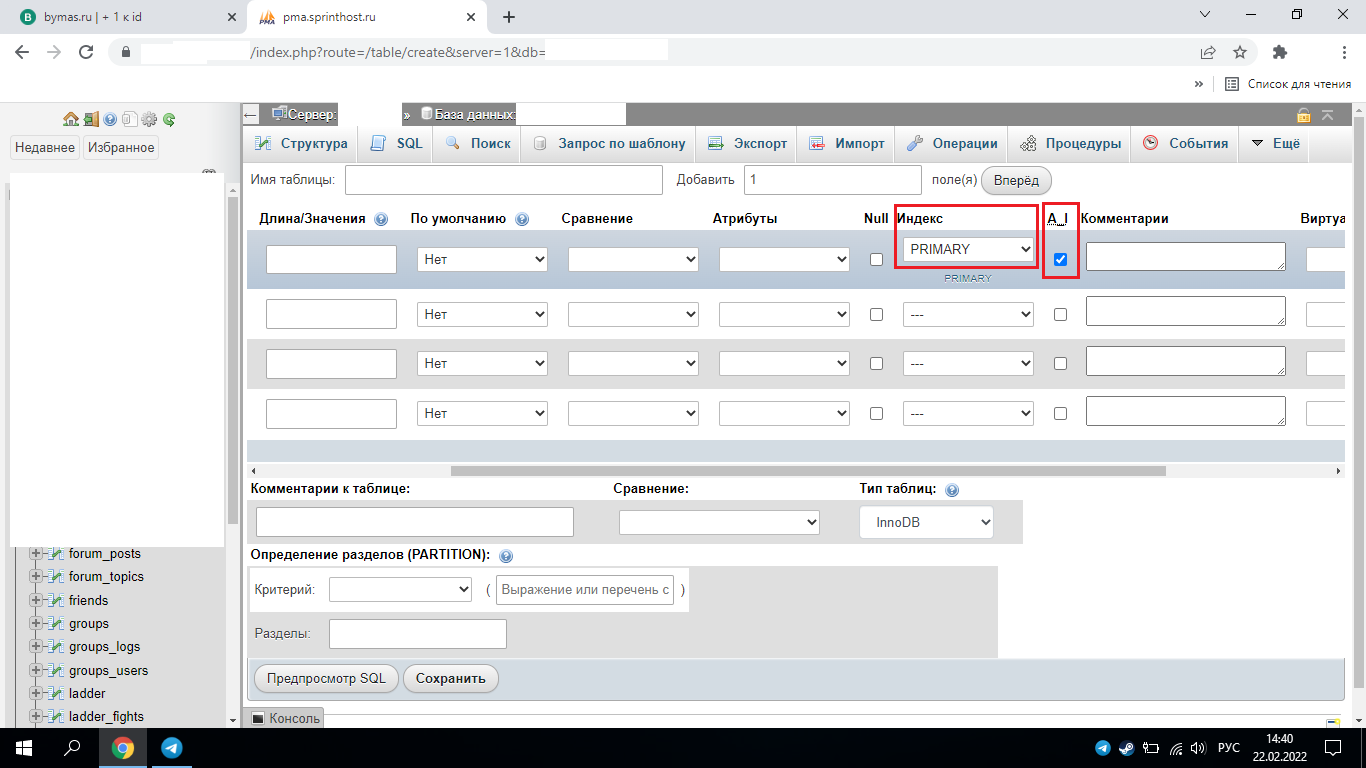
Task: Click help icon beside Тип таблиц label
Action: click(951, 490)
